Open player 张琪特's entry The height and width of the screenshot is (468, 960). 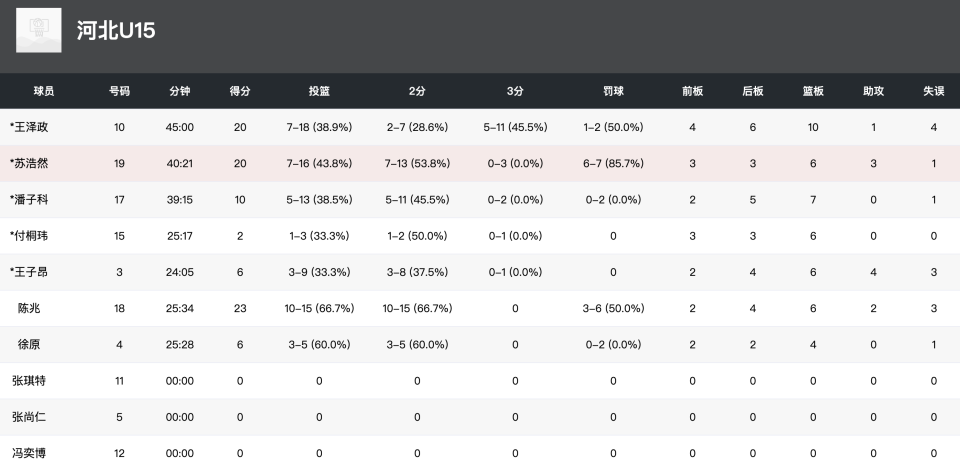click(x=29, y=381)
